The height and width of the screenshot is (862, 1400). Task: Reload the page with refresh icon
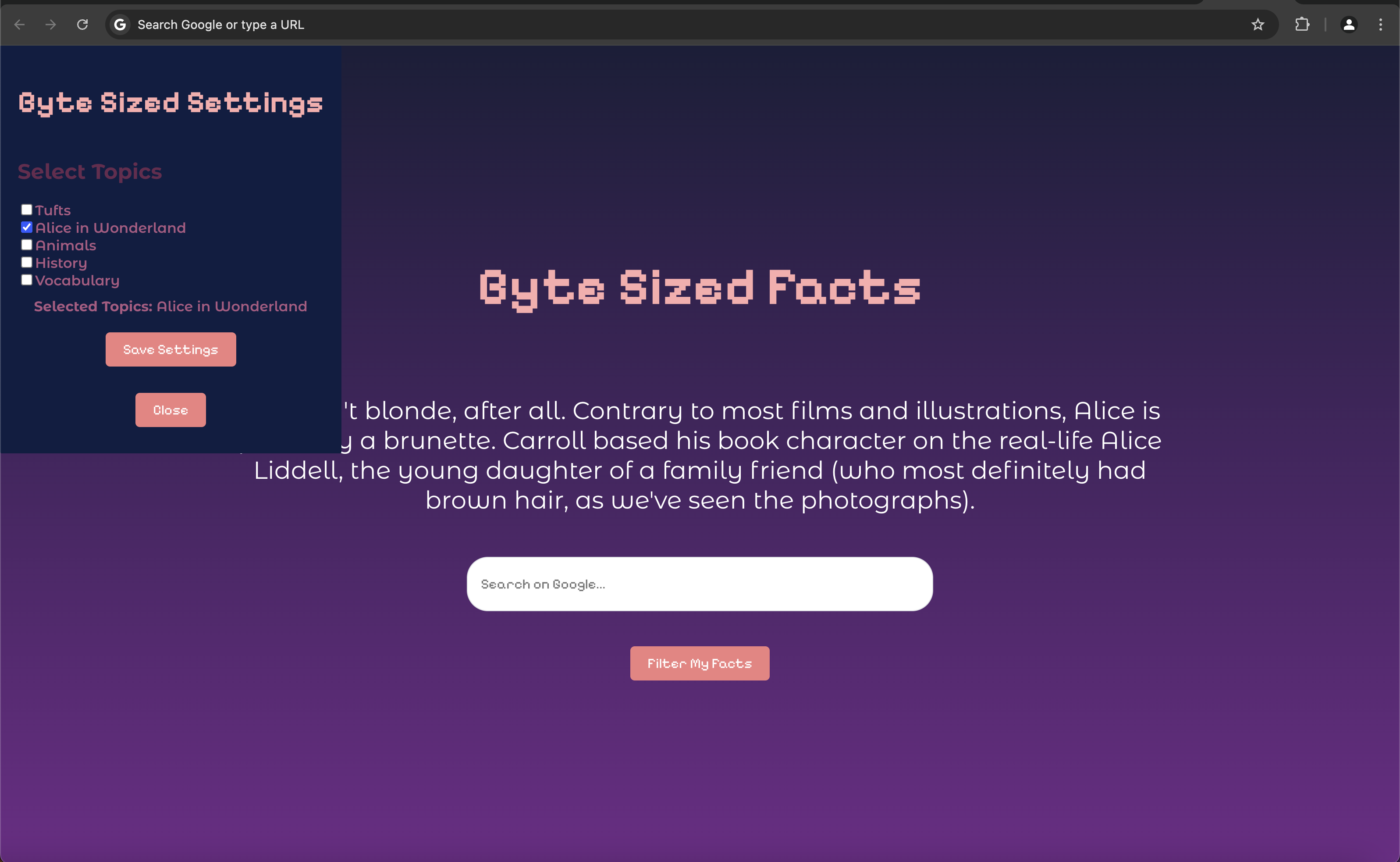point(82,25)
